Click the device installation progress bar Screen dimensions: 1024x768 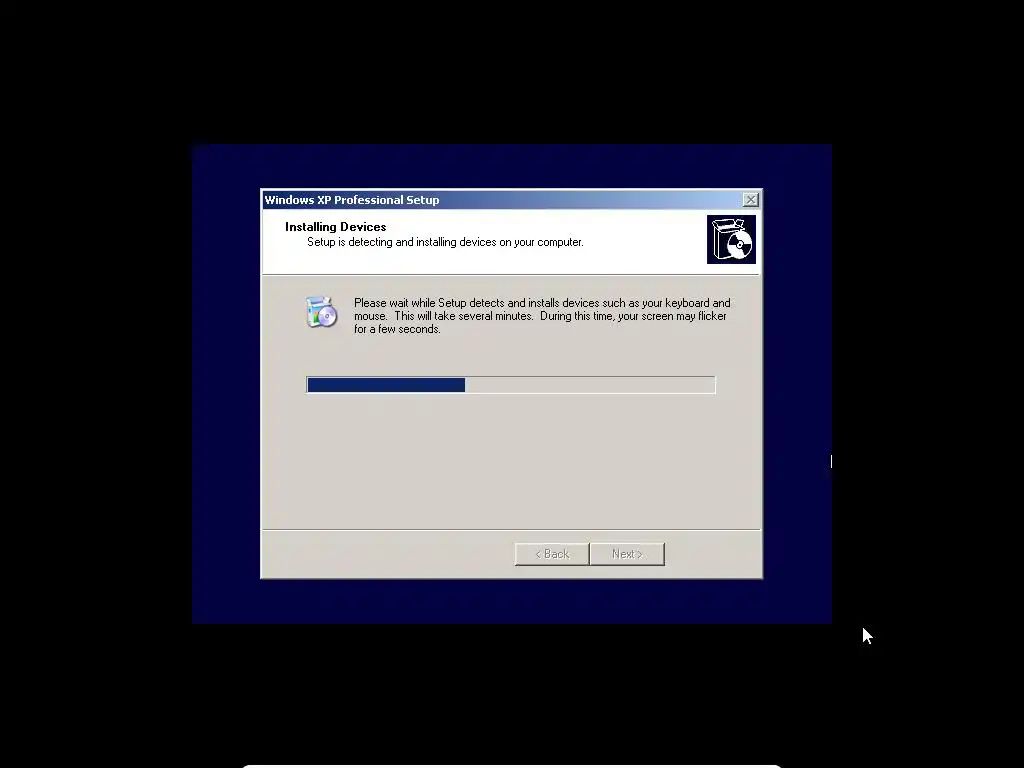pos(511,385)
